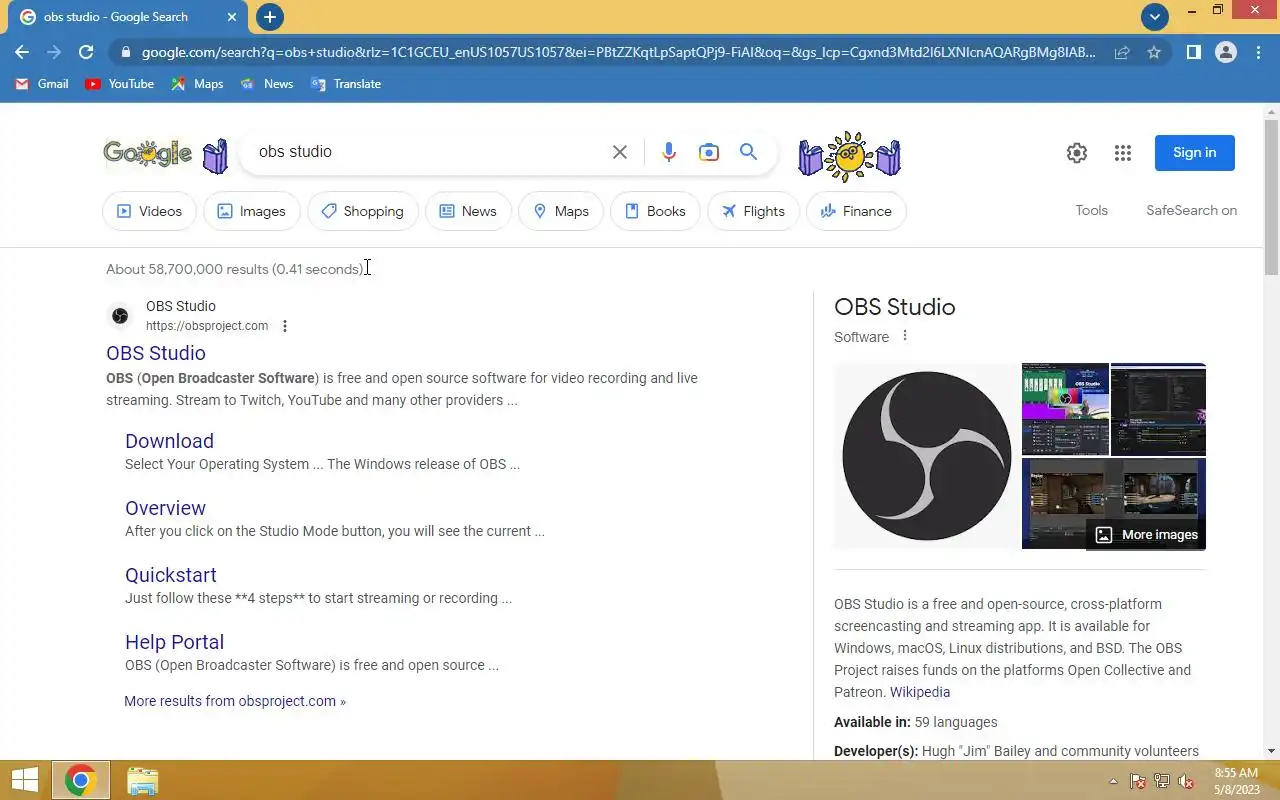Image resolution: width=1280 pixels, height=800 pixels.
Task: Click Chrome icon in taskbar
Action: tap(80, 781)
